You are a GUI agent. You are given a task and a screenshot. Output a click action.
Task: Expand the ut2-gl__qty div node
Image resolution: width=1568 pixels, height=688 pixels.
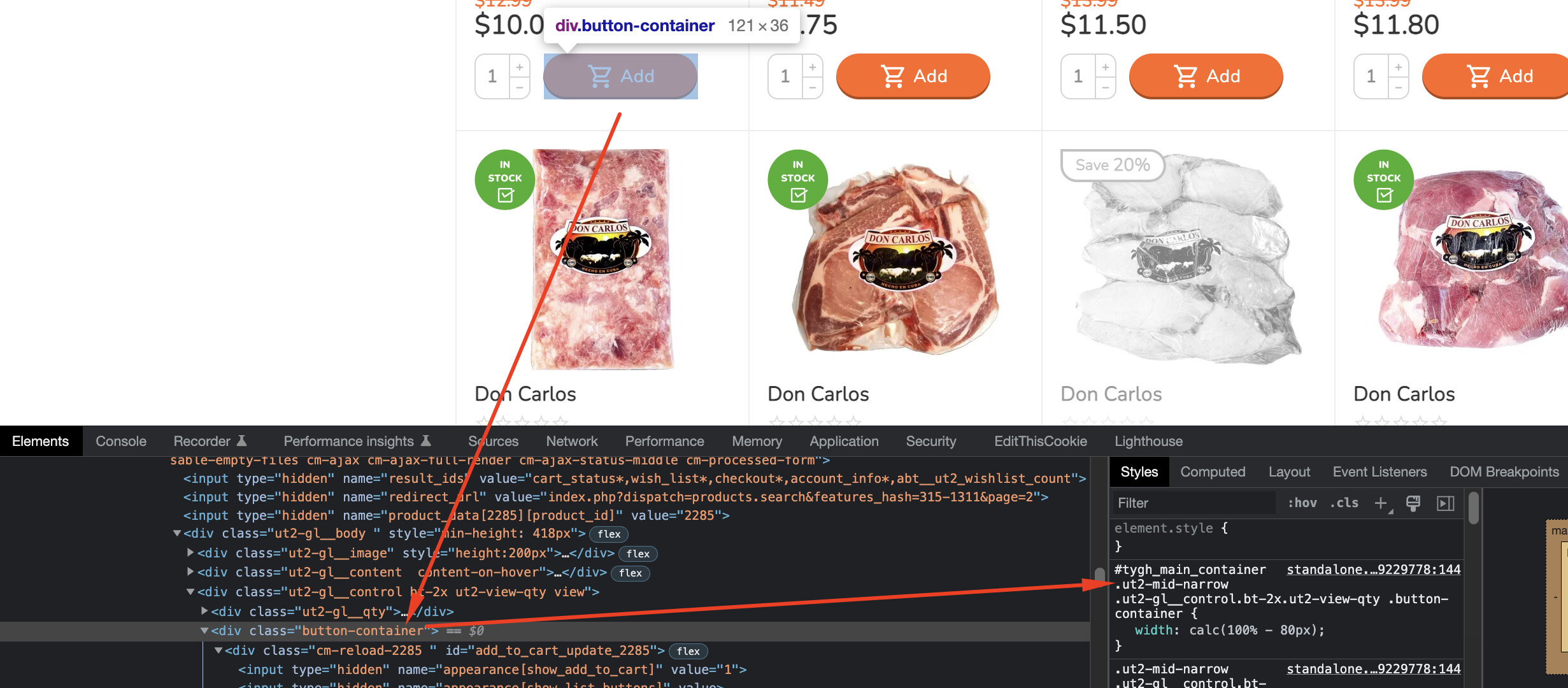204,611
